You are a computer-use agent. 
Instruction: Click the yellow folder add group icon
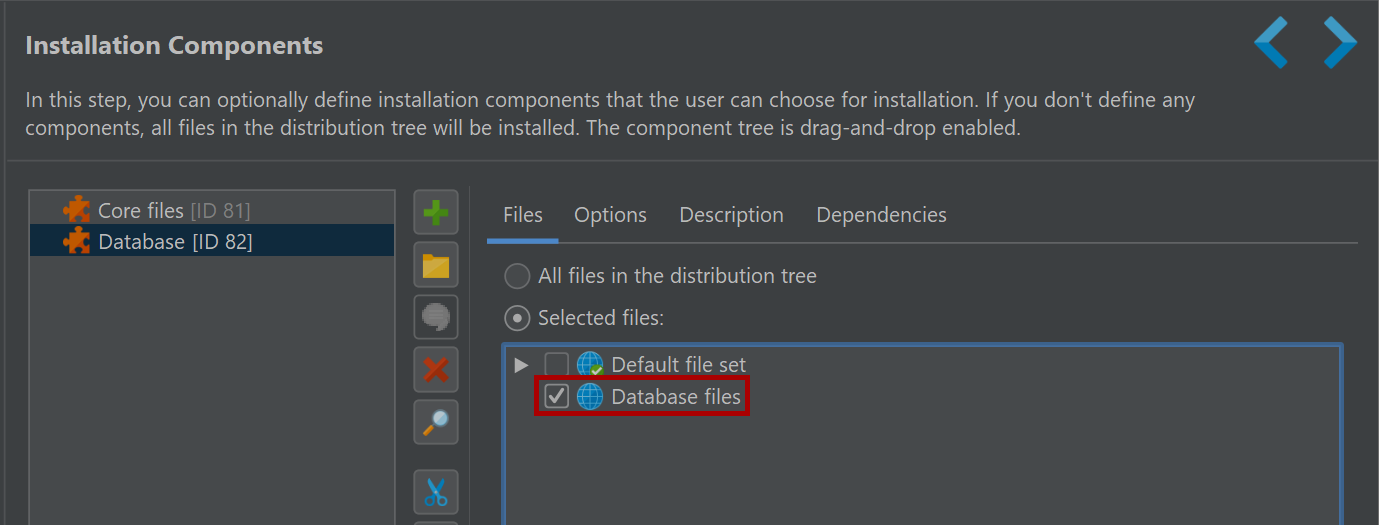coord(436,265)
